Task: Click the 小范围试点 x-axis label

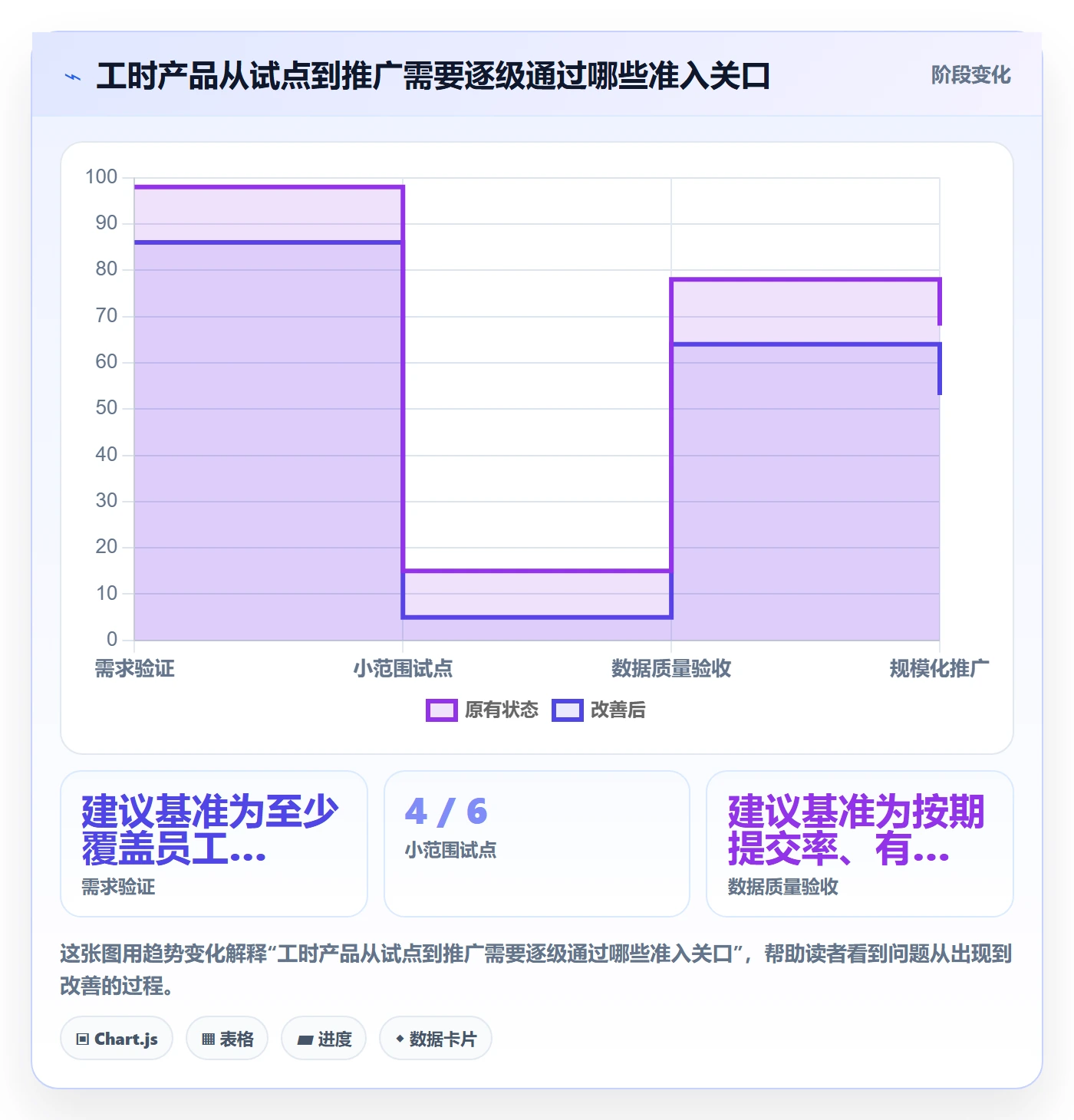Action: [x=404, y=669]
